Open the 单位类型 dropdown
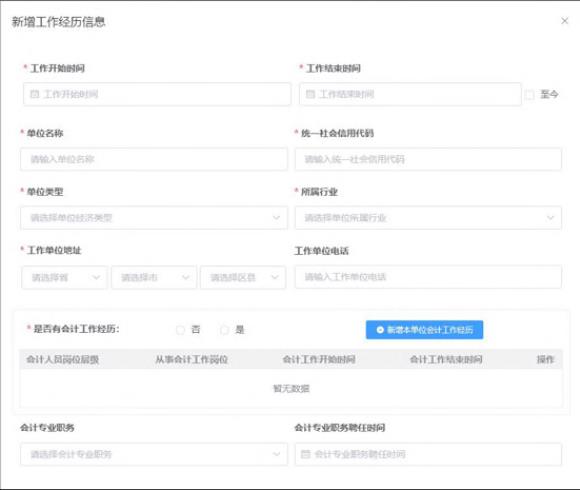Screen dimensions: 580x490 [x=154, y=217]
